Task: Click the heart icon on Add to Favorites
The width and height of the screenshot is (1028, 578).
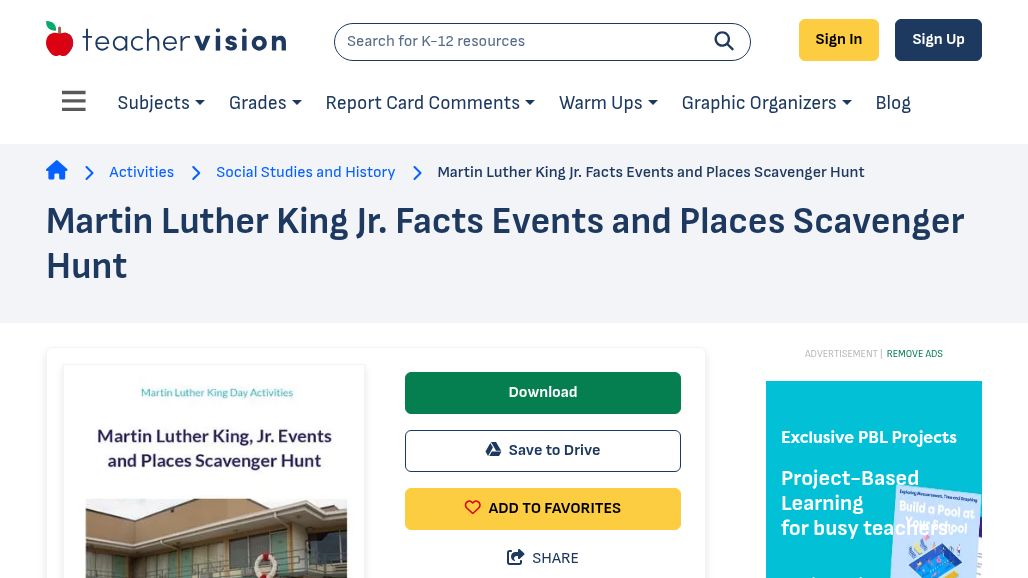Action: [x=473, y=507]
